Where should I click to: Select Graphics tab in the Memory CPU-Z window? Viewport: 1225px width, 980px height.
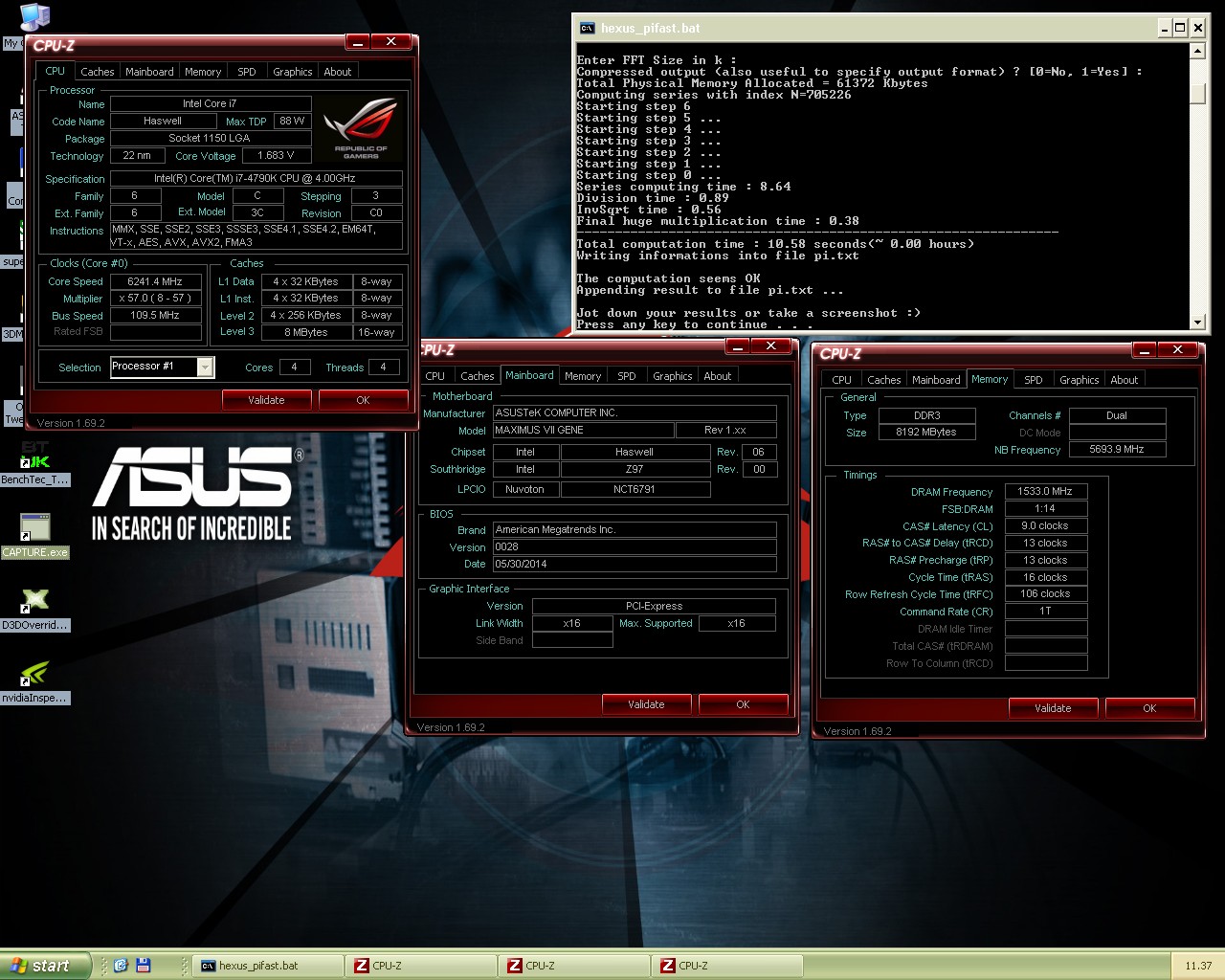(x=1080, y=380)
